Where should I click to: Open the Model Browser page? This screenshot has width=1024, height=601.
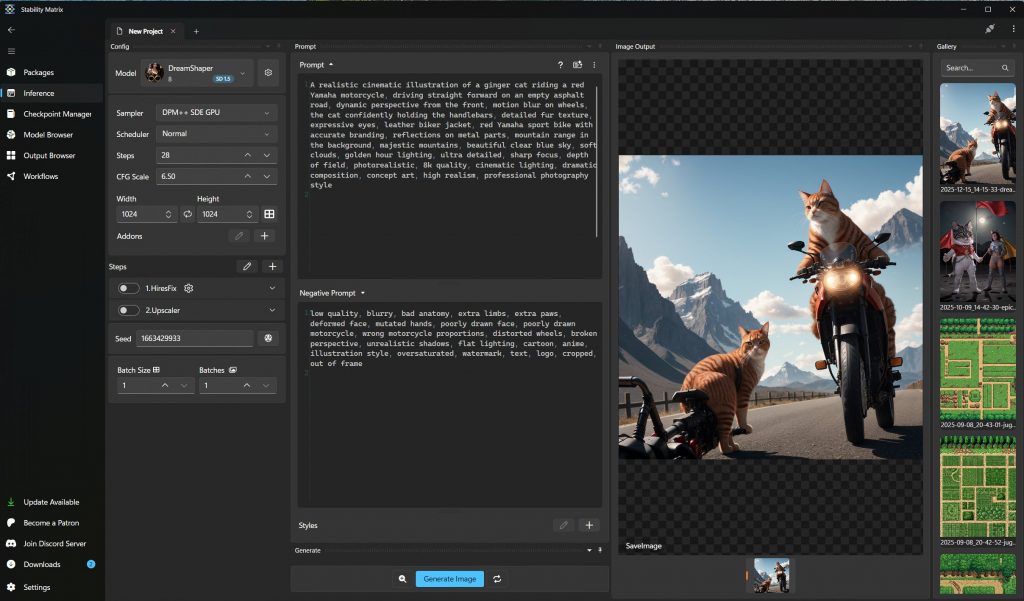(48, 135)
